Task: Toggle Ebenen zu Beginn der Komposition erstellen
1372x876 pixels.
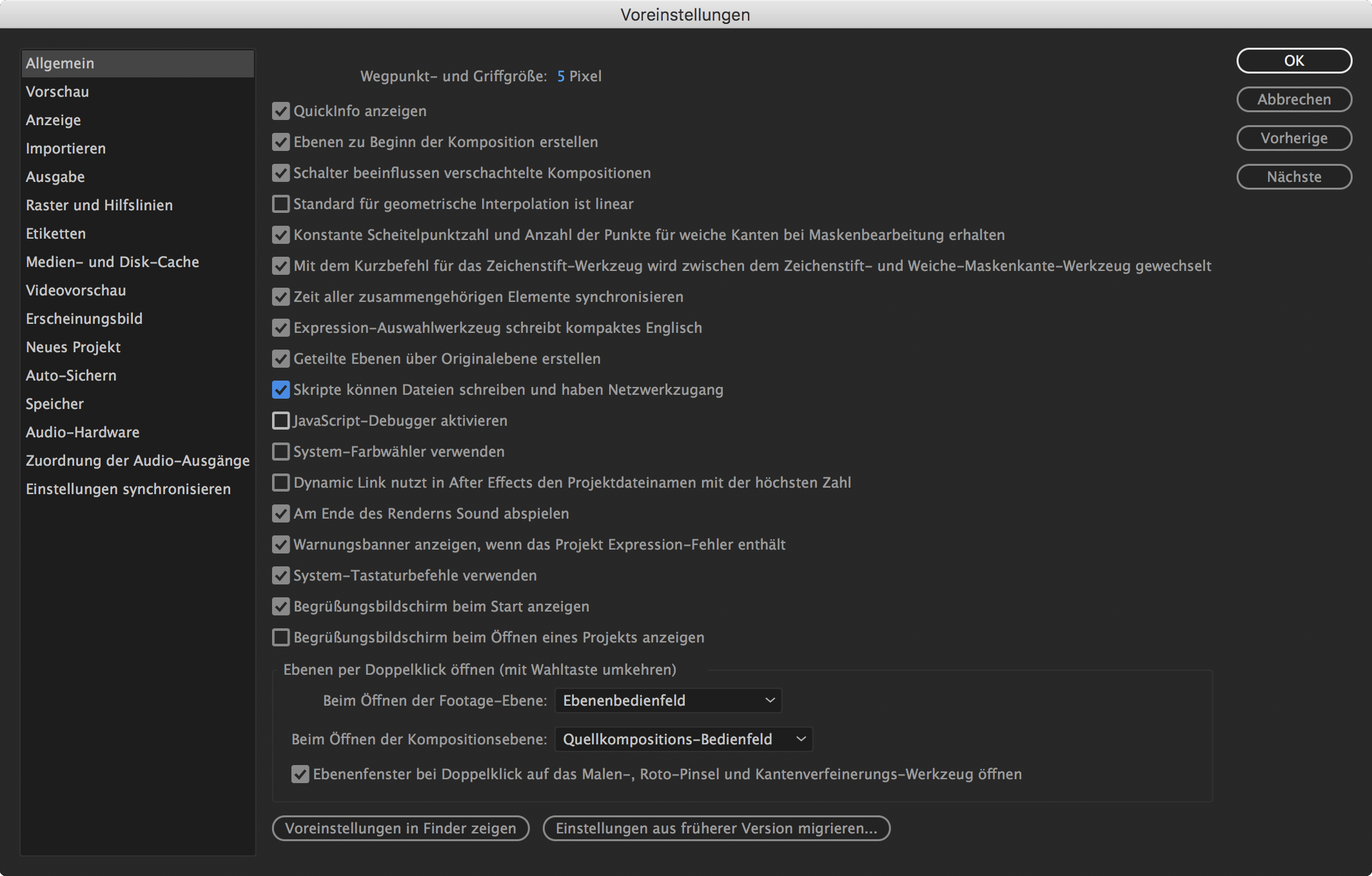Action: (280, 142)
